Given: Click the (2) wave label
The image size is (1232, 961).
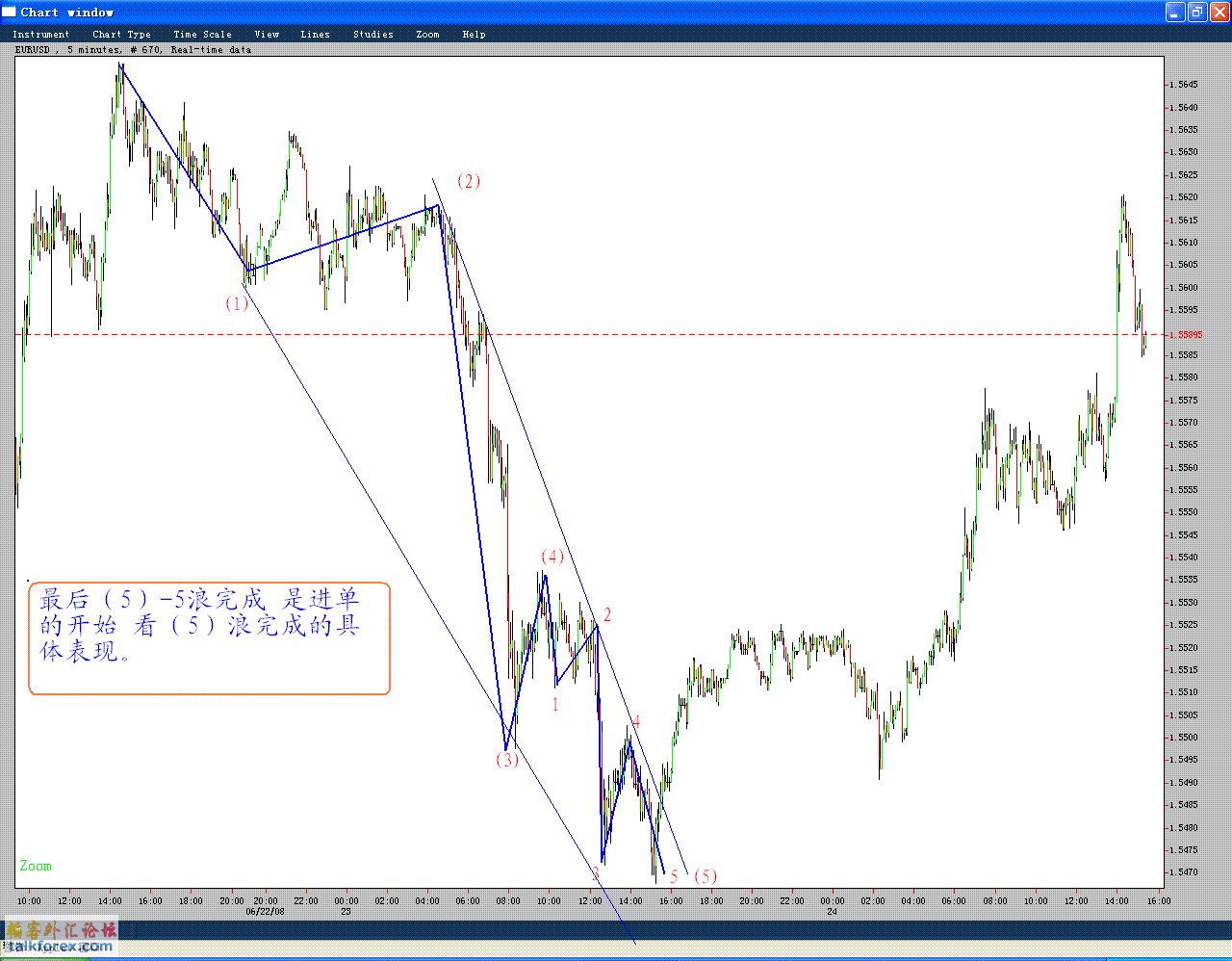Looking at the screenshot, I should [469, 181].
